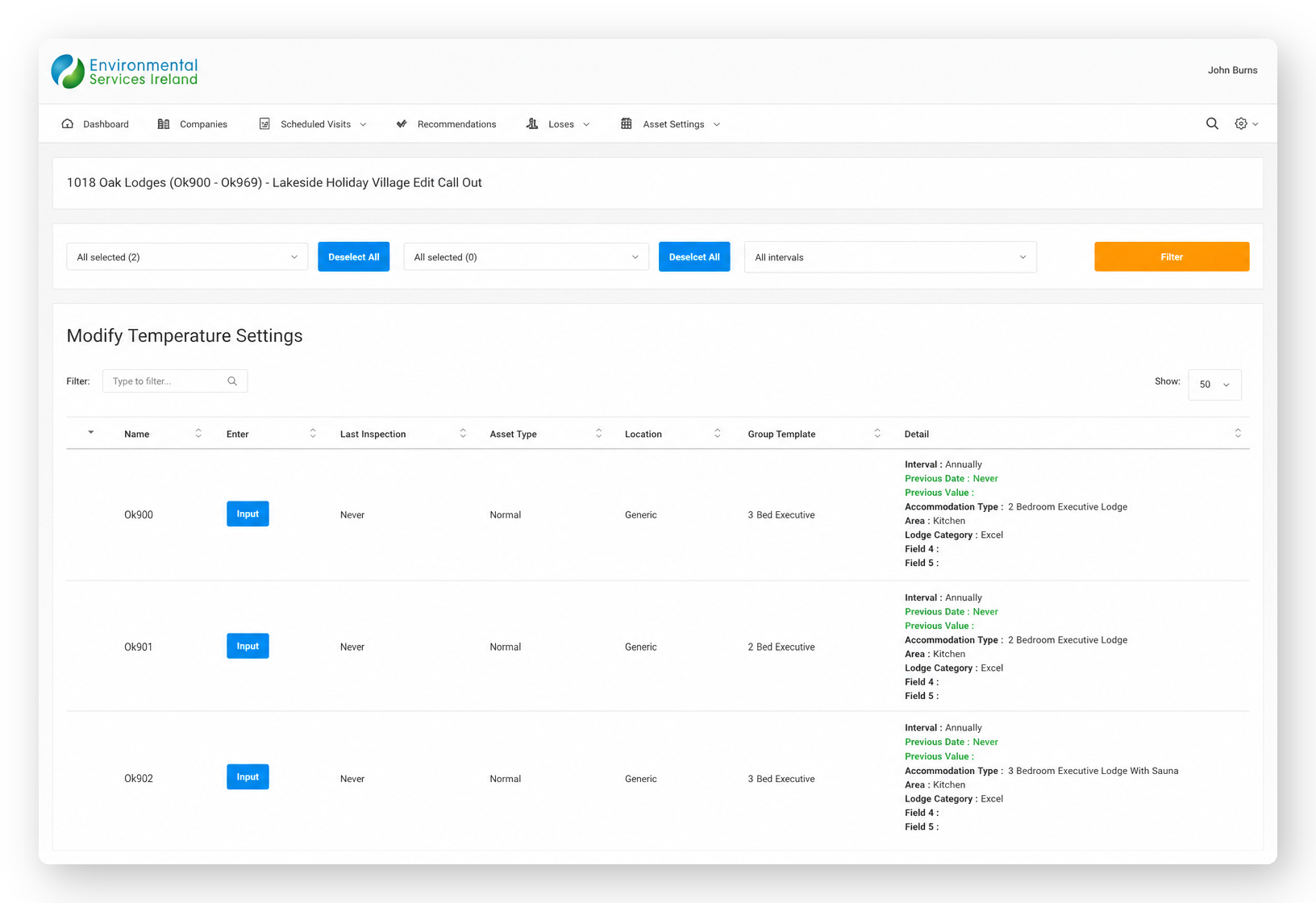Click the Companies building icon
This screenshot has width=1316, height=903.
point(164,123)
